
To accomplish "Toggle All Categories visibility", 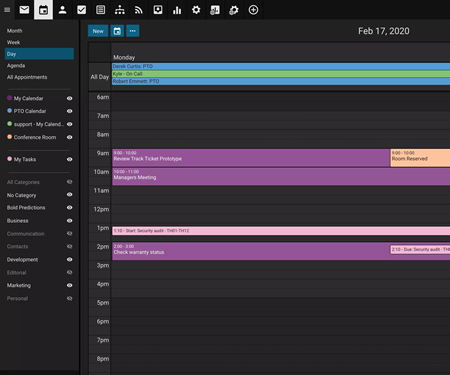I will click(x=69, y=182).
